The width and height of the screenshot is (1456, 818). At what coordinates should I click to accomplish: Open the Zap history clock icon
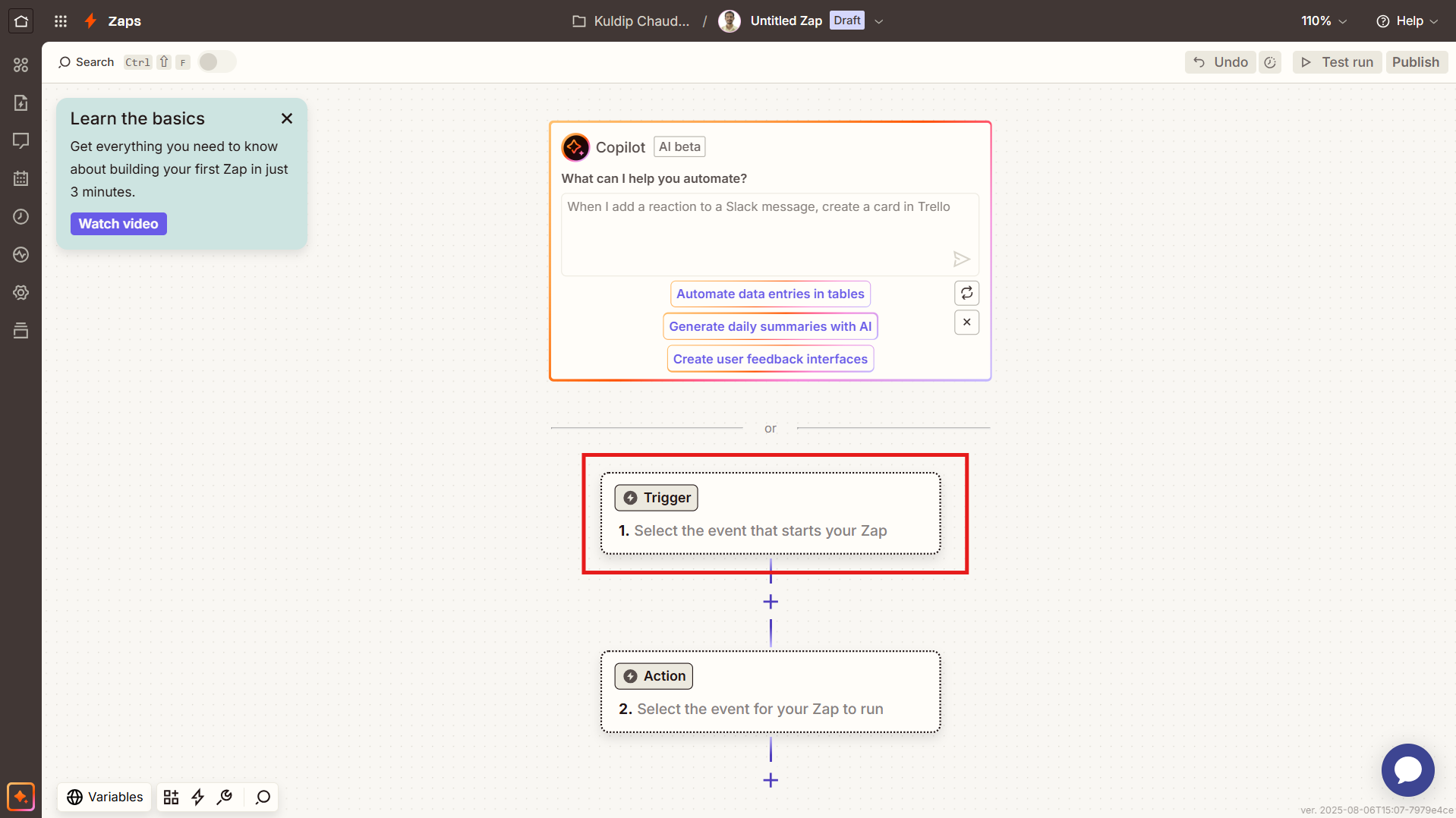20,216
